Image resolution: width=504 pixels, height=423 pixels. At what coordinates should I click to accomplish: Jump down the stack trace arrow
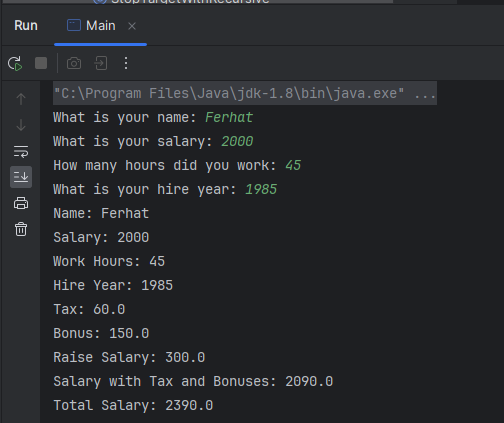pyautogui.click(x=21, y=125)
